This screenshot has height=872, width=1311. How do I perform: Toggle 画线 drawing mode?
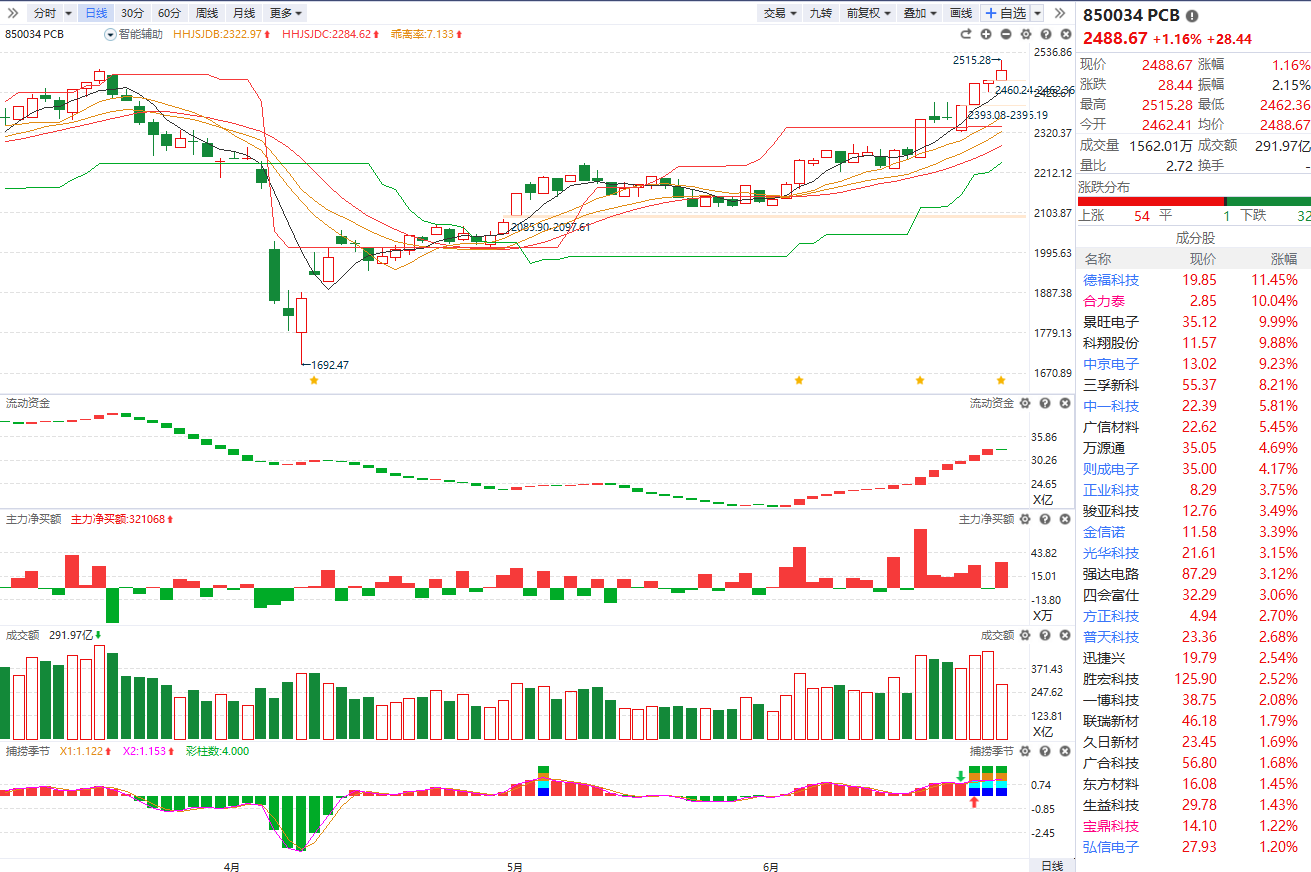[x=960, y=13]
